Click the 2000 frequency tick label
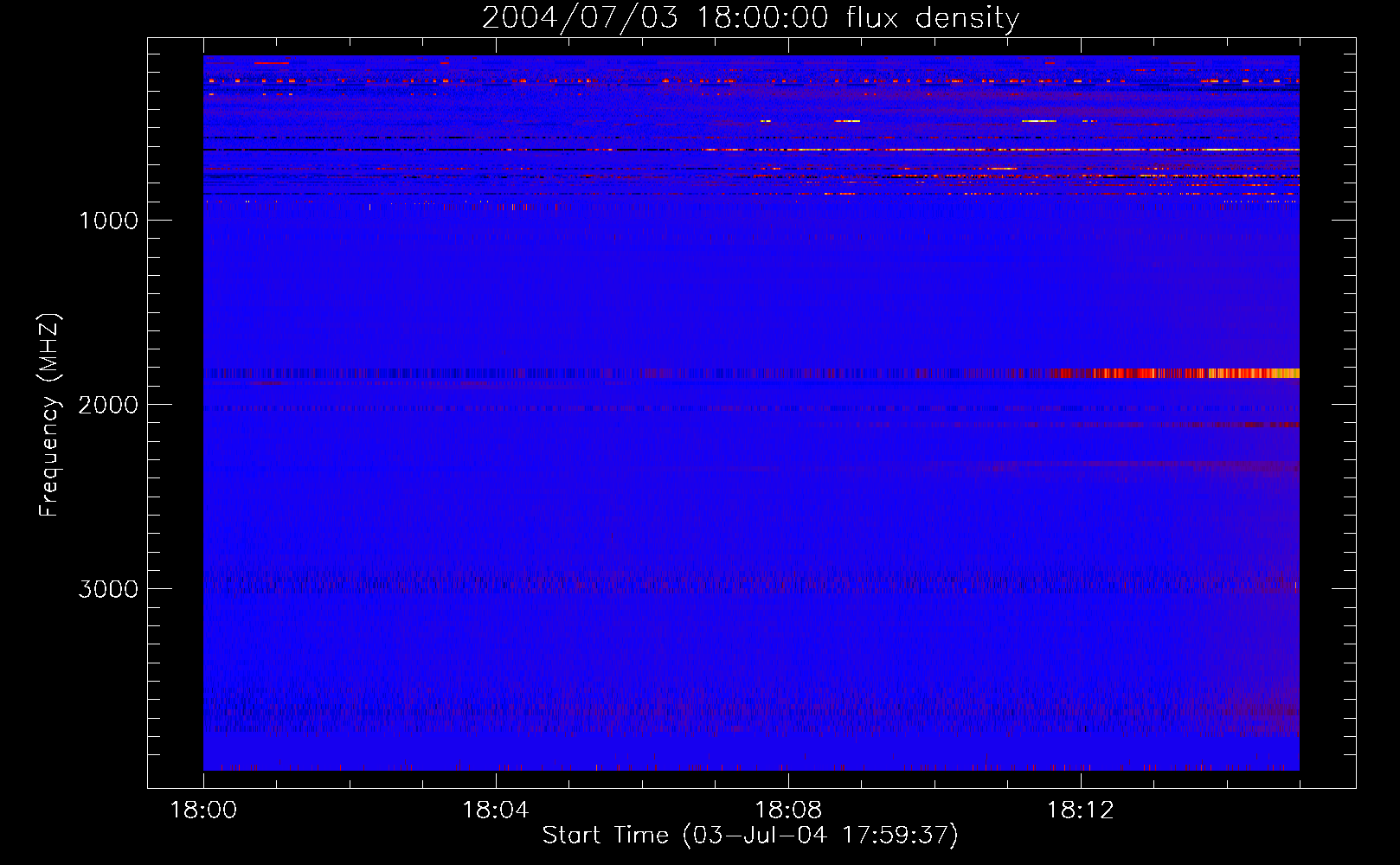This screenshot has height=865, width=1400. tap(108, 405)
